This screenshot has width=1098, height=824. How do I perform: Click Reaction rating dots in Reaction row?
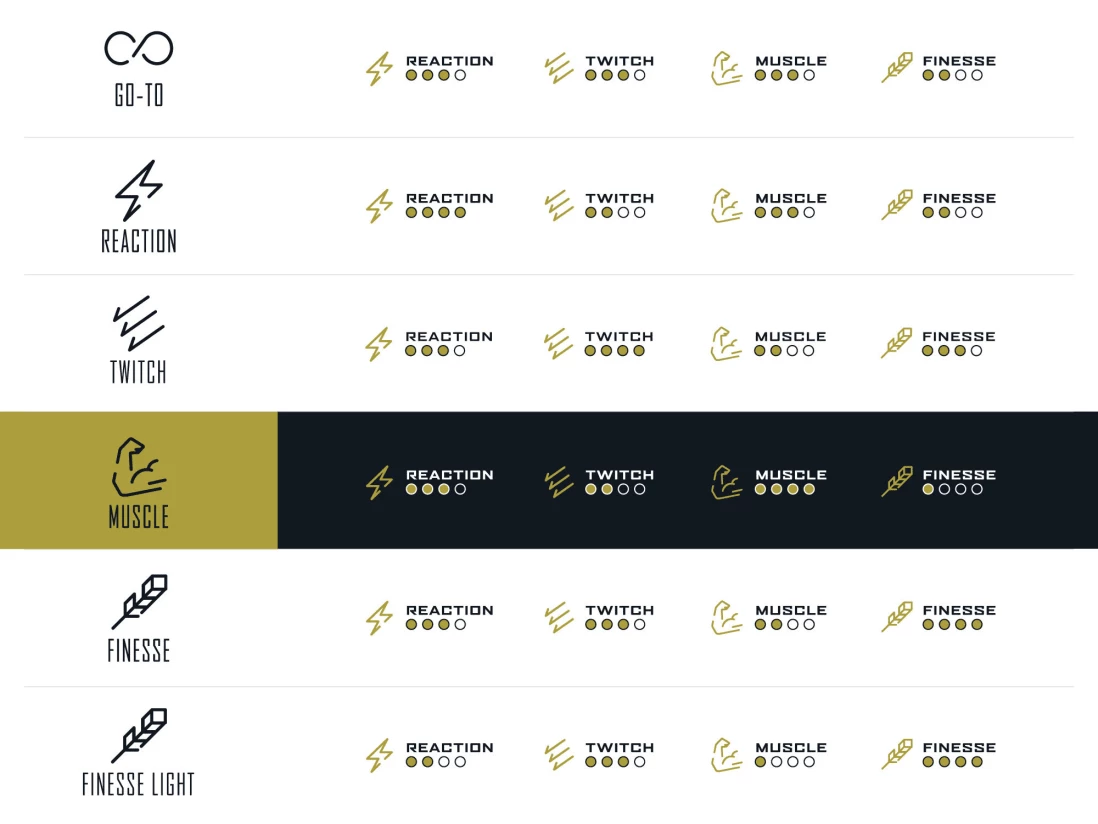pos(436,213)
